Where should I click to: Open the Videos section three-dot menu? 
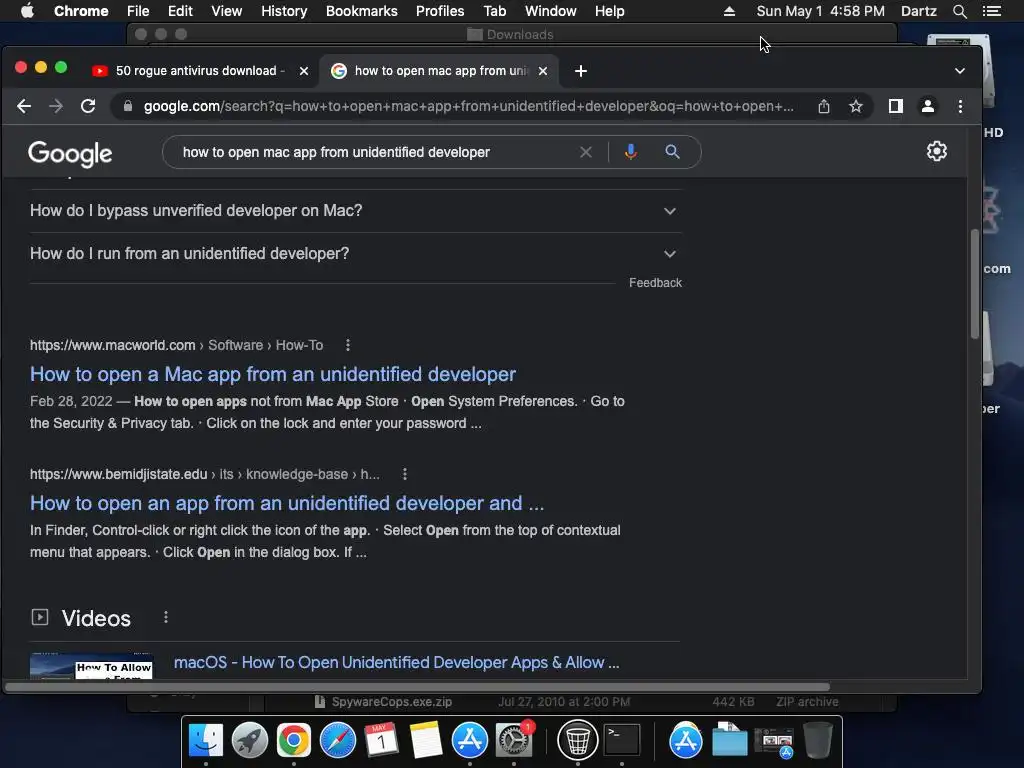(166, 617)
